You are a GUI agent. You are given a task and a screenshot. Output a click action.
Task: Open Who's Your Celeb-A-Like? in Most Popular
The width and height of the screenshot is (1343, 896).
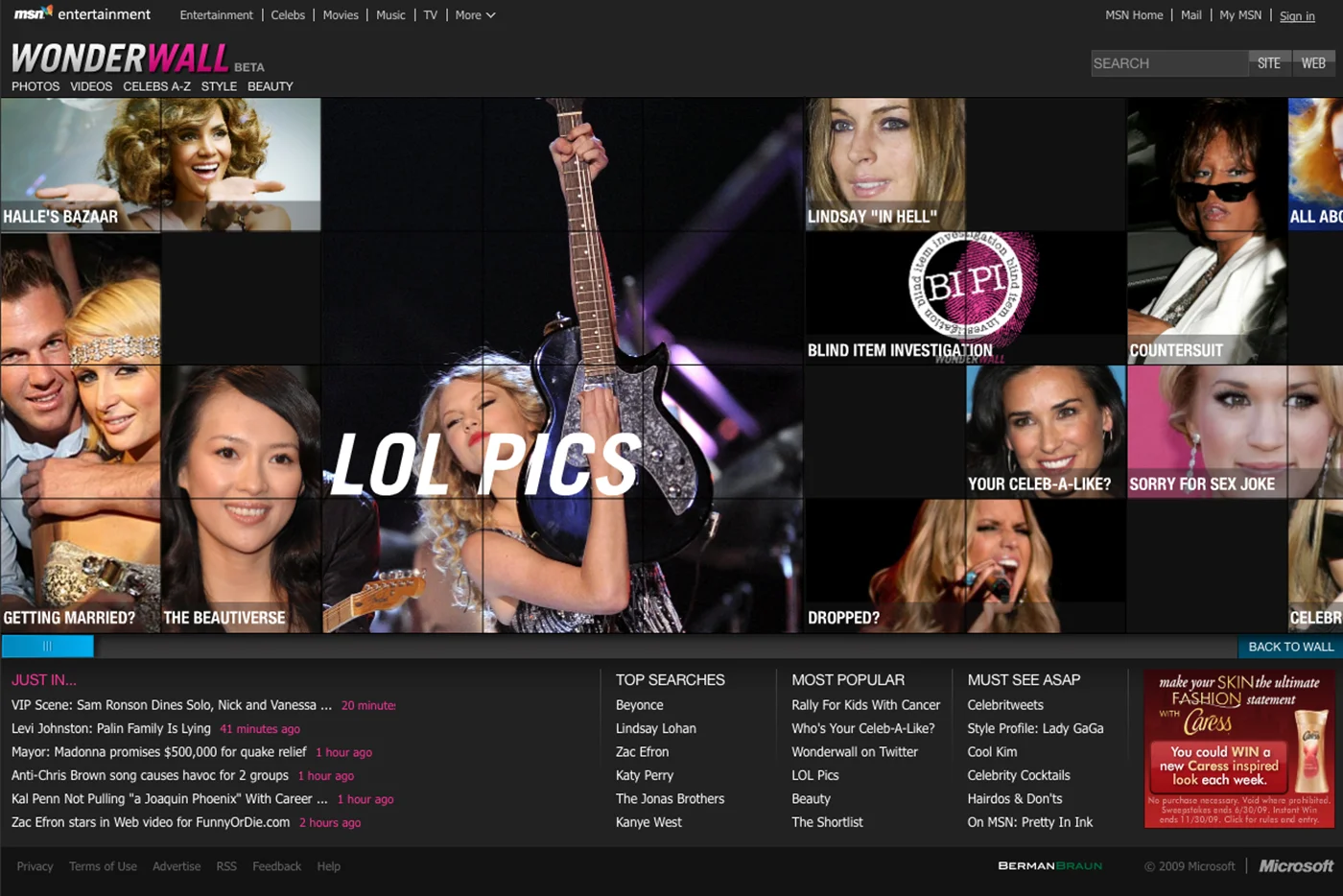[x=863, y=728]
